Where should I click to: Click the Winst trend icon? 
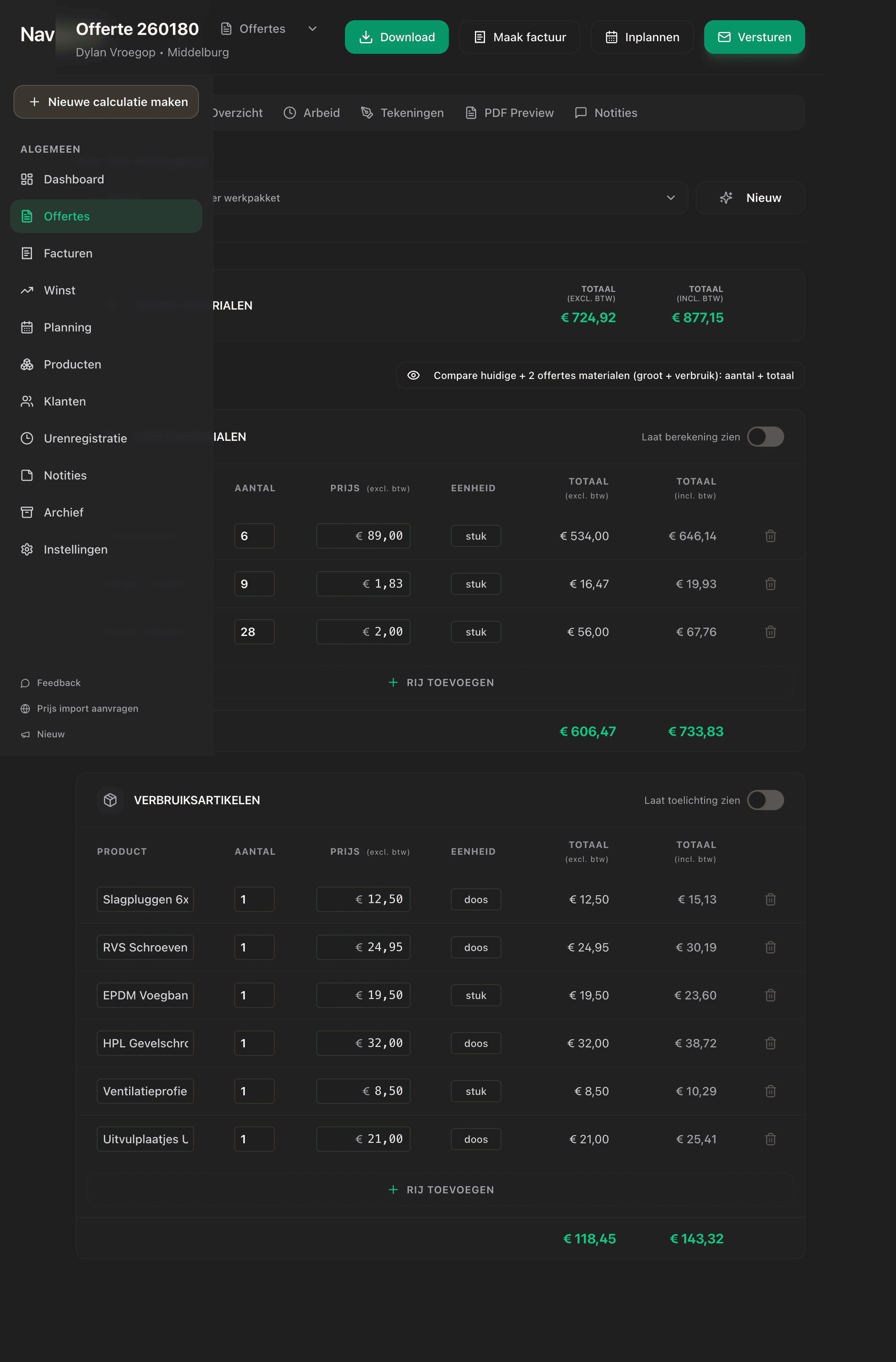coord(27,290)
